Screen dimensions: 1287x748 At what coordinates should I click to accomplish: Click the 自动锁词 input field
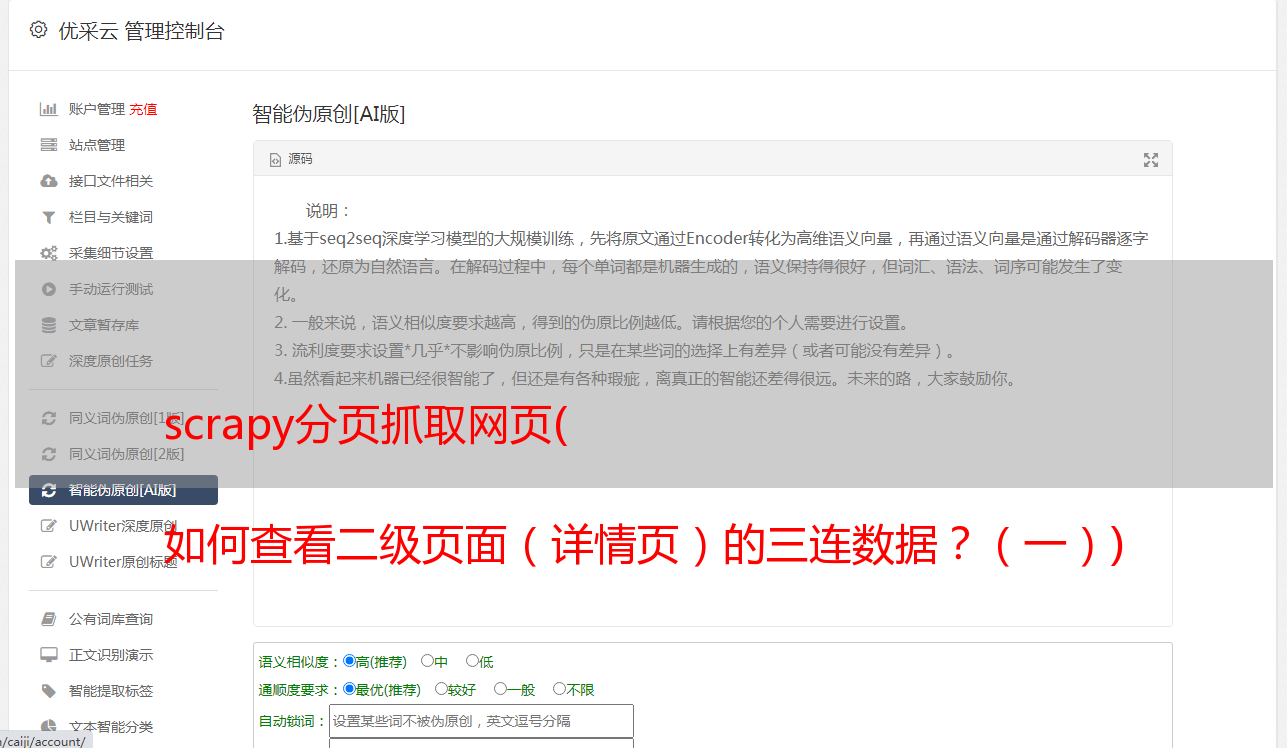(481, 721)
